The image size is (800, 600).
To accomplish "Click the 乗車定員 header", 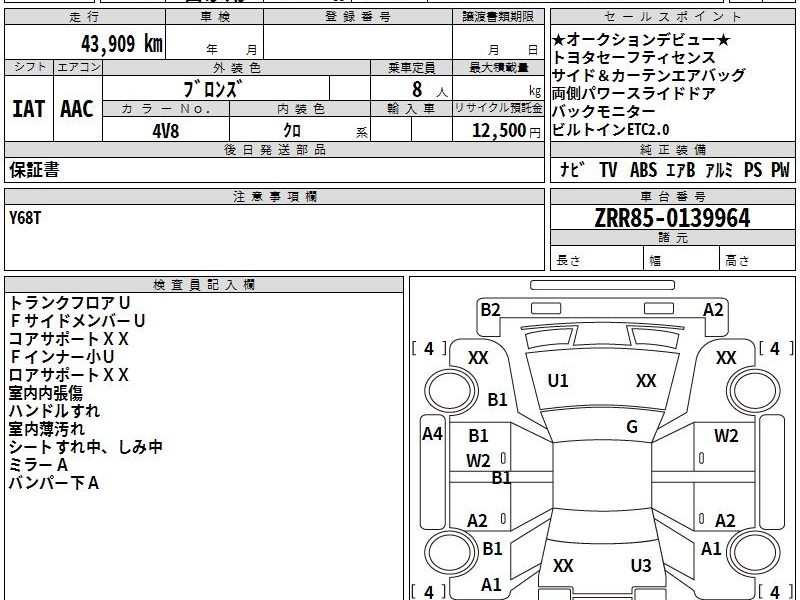I will tap(411, 67).
